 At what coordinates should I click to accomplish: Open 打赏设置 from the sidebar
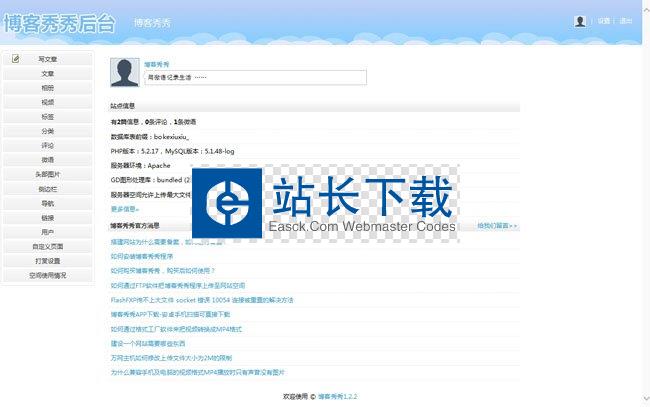point(48,261)
